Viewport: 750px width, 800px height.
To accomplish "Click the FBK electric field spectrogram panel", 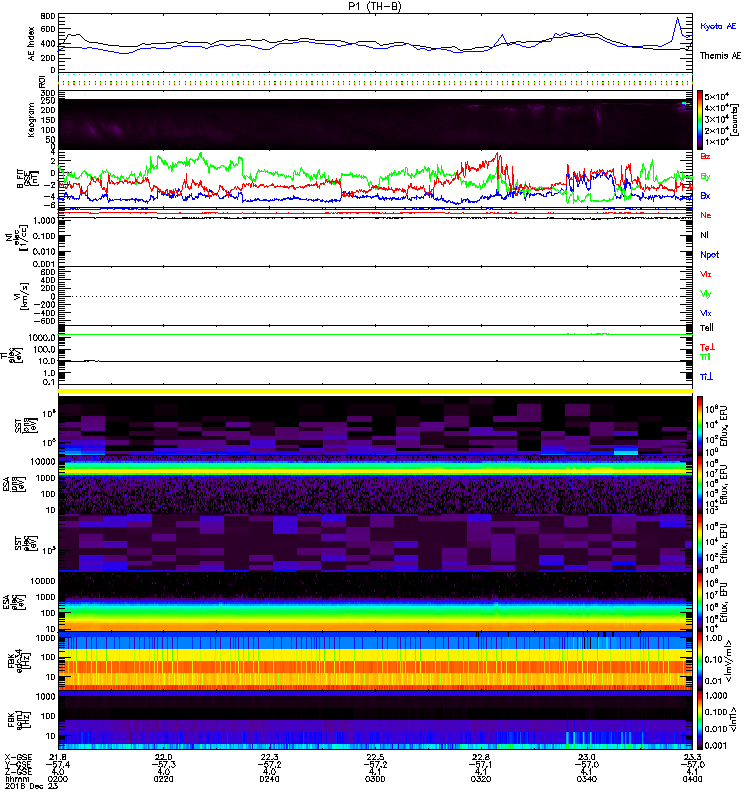I will tap(375, 661).
